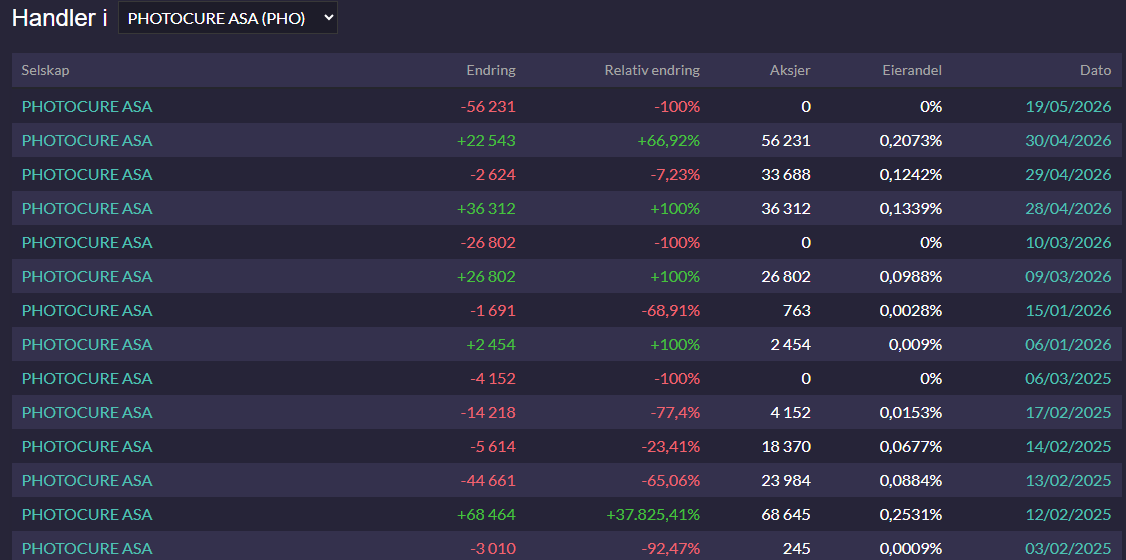Open the 10/03/2026 date link

[1069, 243]
